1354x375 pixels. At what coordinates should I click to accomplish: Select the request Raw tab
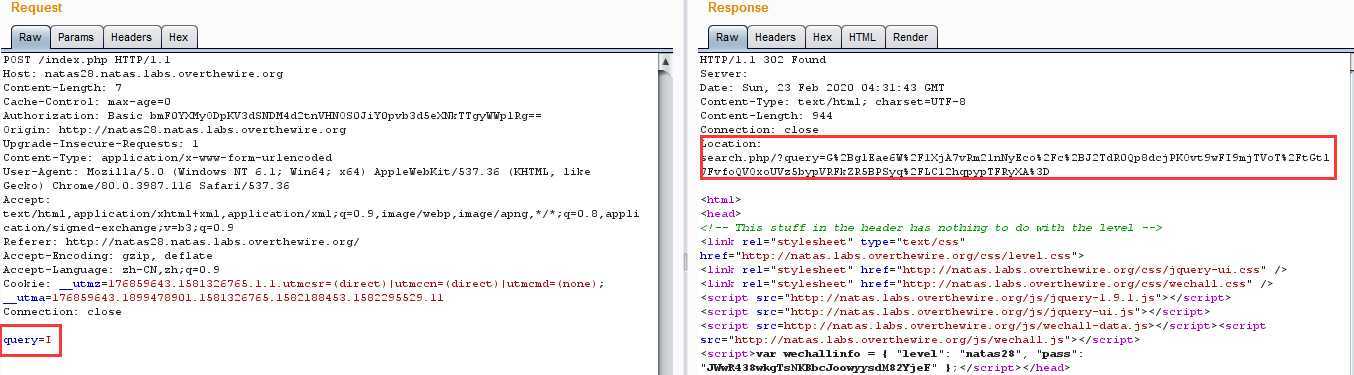point(30,37)
